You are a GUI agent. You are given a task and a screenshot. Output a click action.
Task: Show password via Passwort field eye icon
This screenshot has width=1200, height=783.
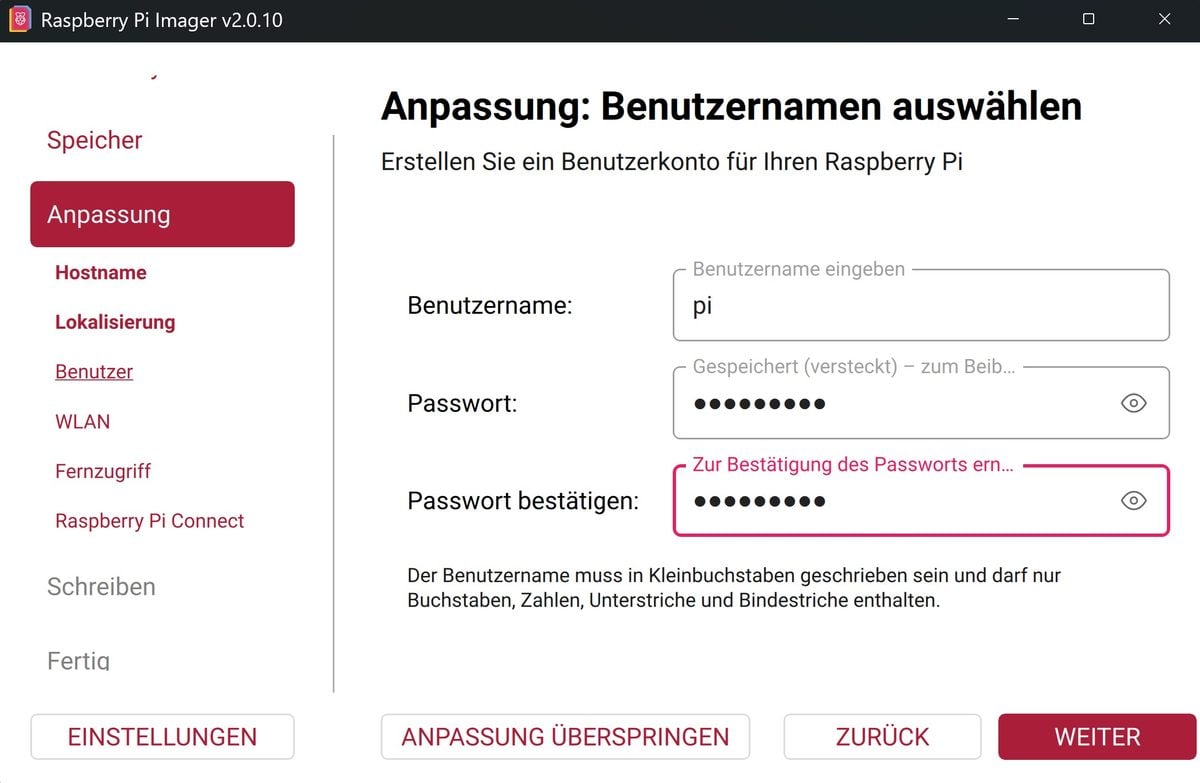click(1133, 403)
